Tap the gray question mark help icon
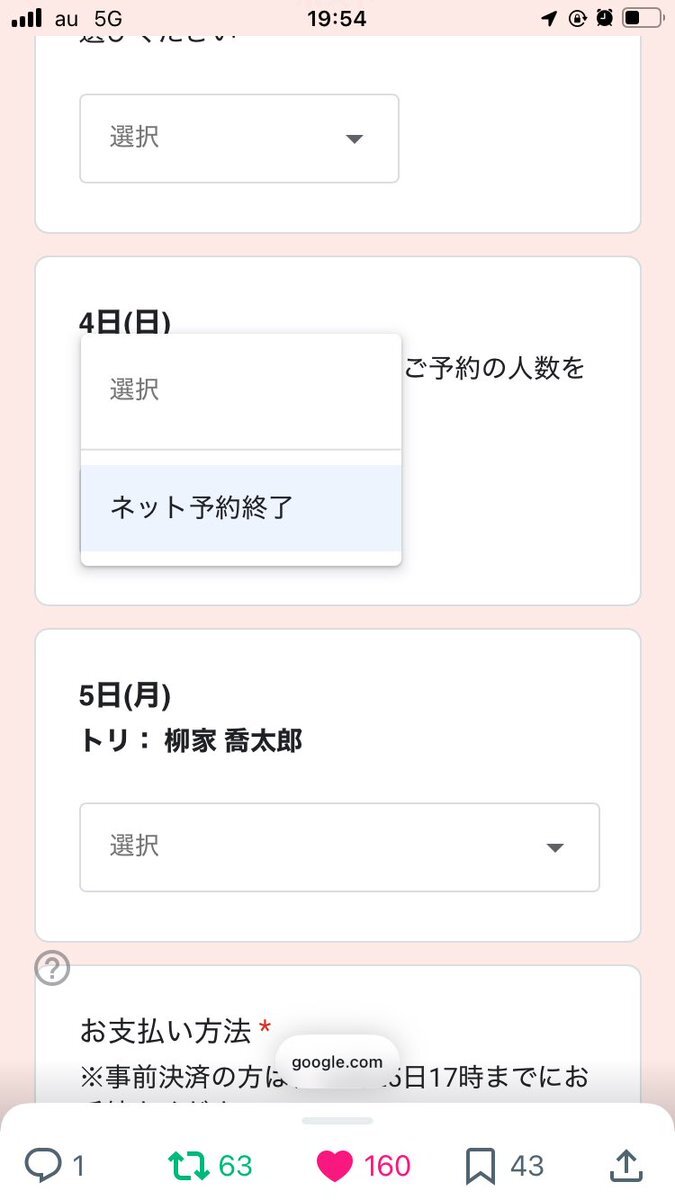The image size is (675, 1200). point(52,968)
